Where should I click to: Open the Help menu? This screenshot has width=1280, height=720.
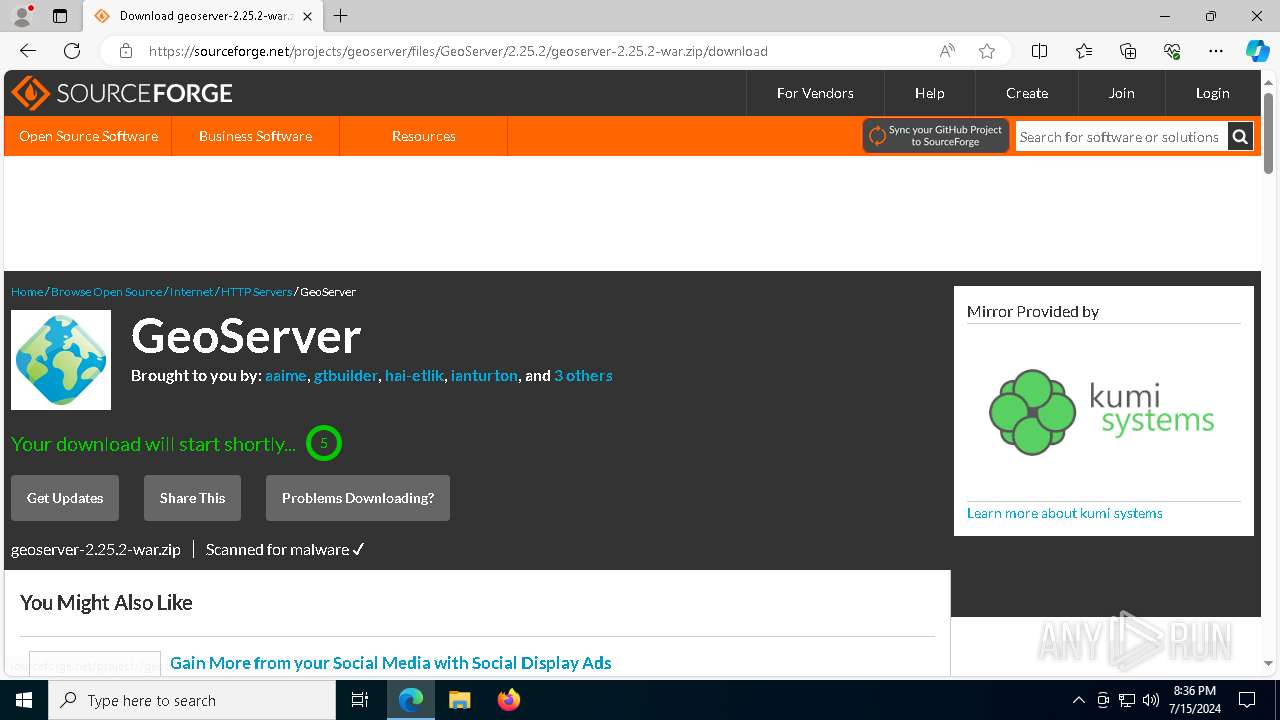coord(929,93)
